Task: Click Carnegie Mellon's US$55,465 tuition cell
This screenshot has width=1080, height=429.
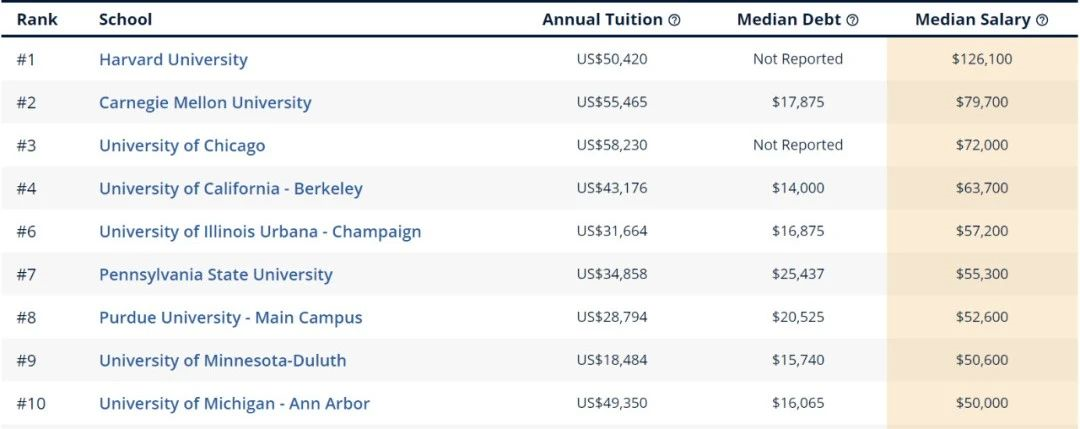Action: (612, 103)
